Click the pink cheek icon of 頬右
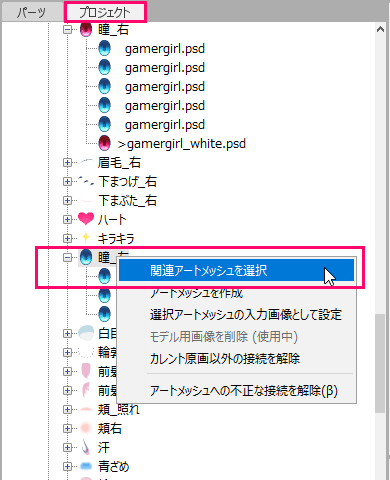The width and height of the screenshot is (390, 480). pos(86,428)
